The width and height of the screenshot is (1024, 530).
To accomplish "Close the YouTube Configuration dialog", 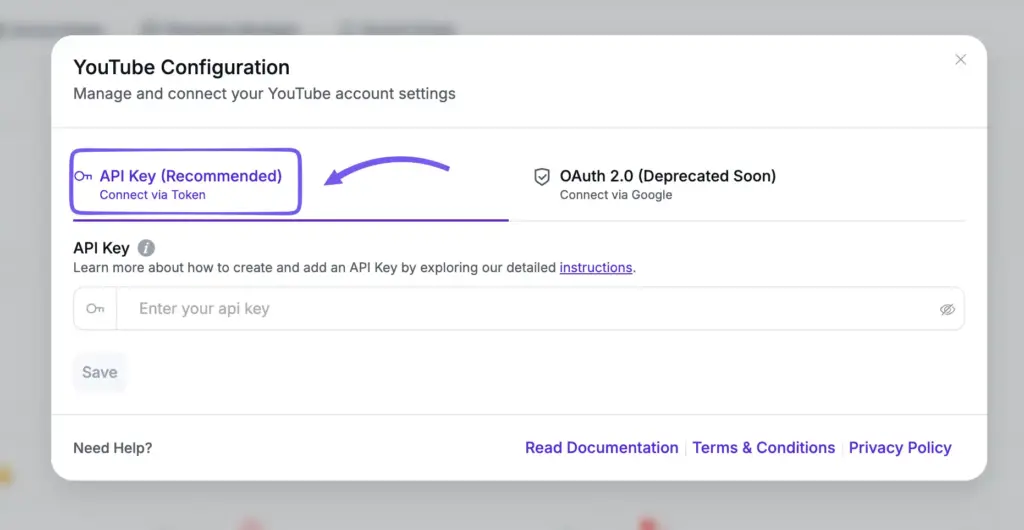I will pyautogui.click(x=961, y=59).
